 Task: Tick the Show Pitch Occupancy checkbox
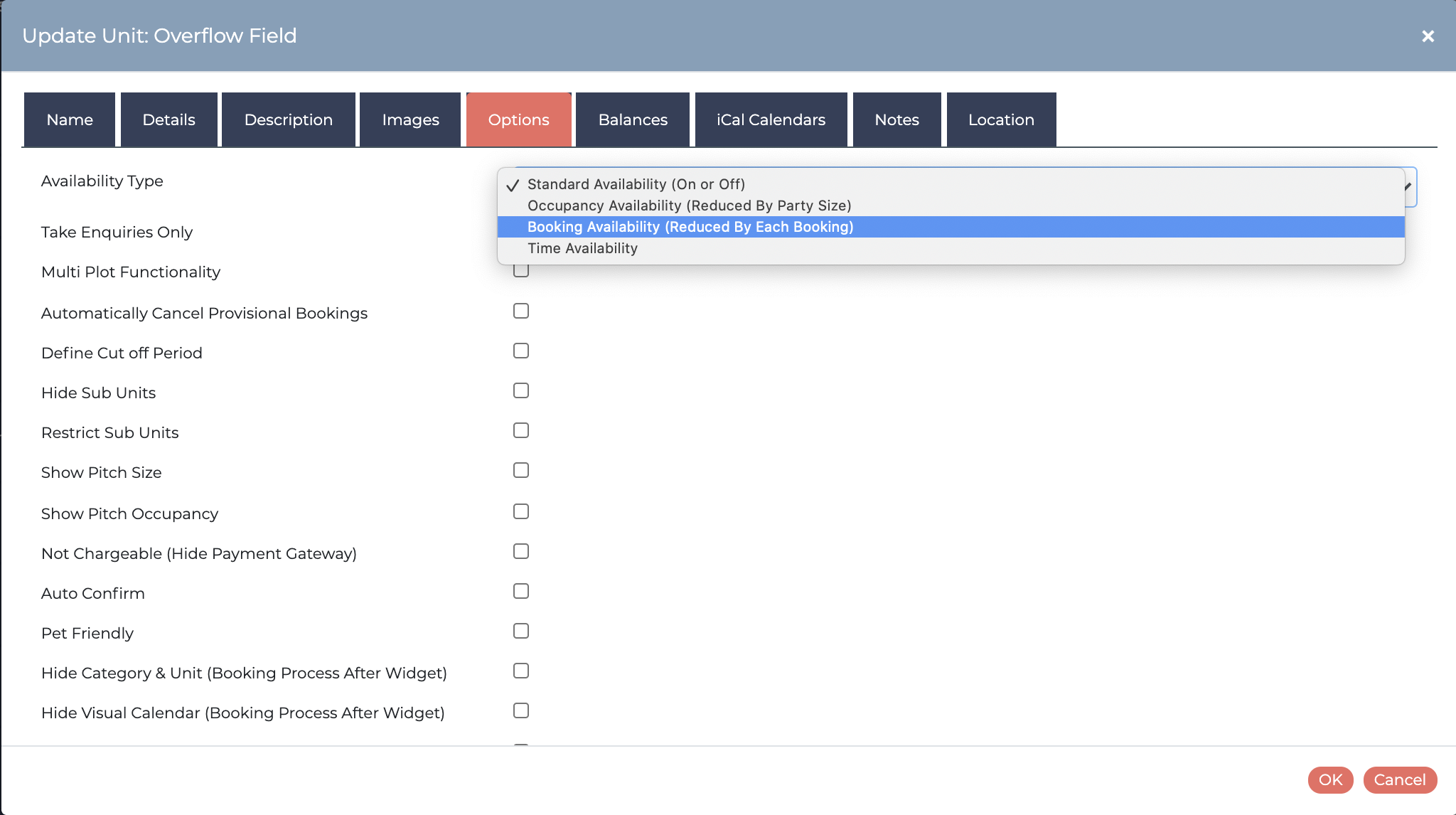pyautogui.click(x=521, y=511)
